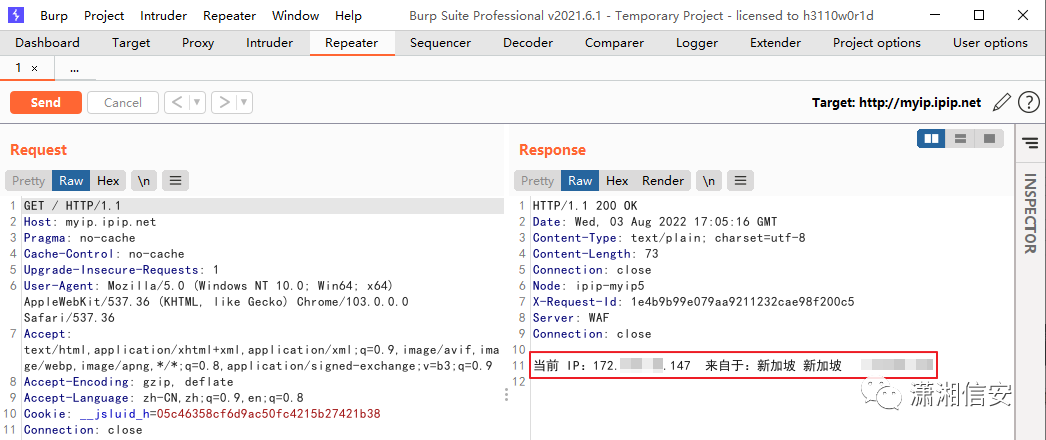The image size is (1046, 440).
Task: Open the Intruder menu
Action: point(163,15)
